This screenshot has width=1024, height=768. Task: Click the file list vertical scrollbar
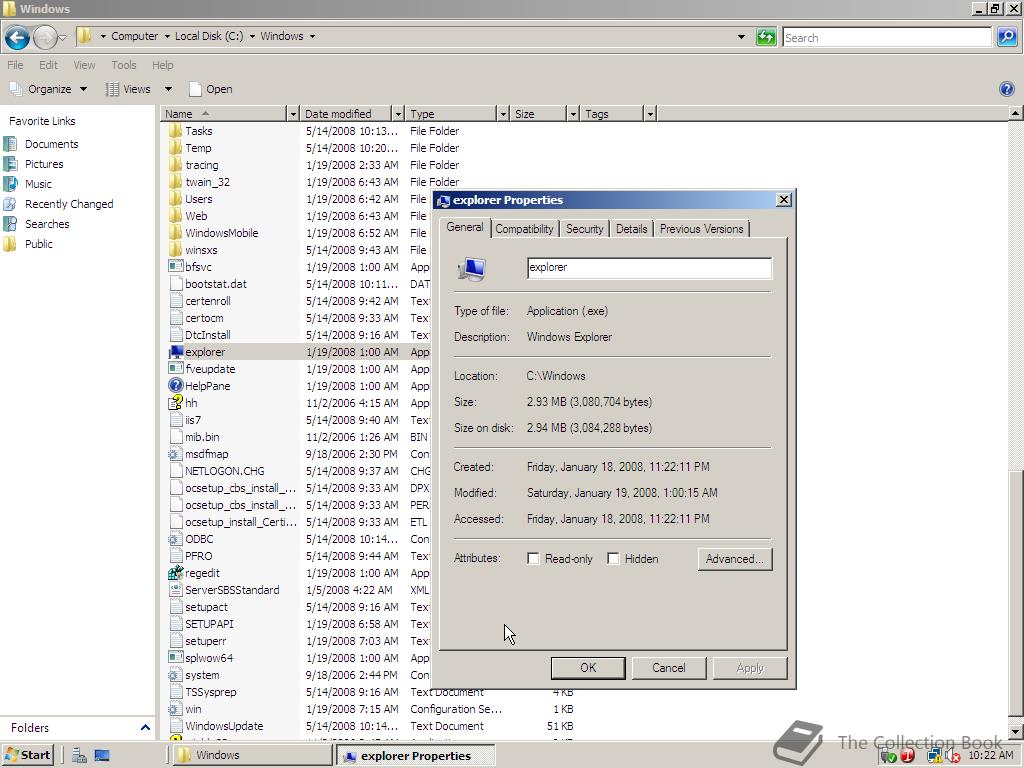[1016, 596]
